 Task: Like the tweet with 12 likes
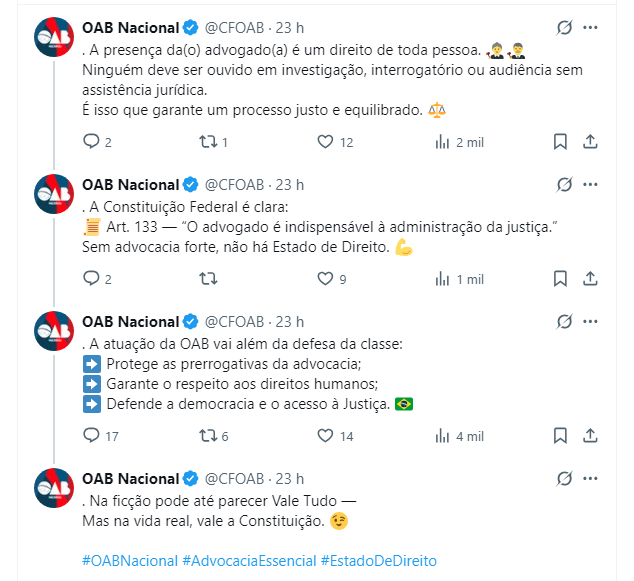[324, 142]
